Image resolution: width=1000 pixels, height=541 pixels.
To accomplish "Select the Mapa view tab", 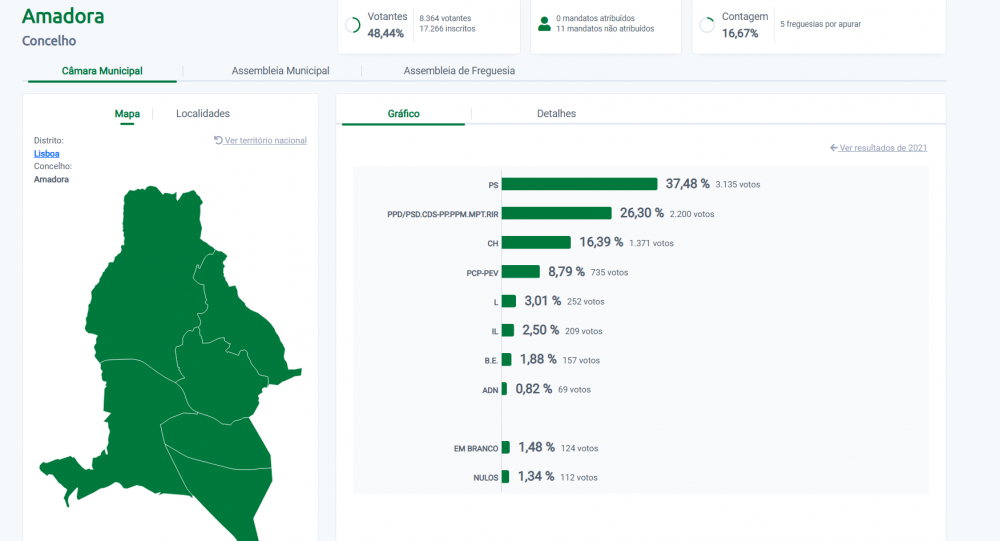I will tap(127, 114).
